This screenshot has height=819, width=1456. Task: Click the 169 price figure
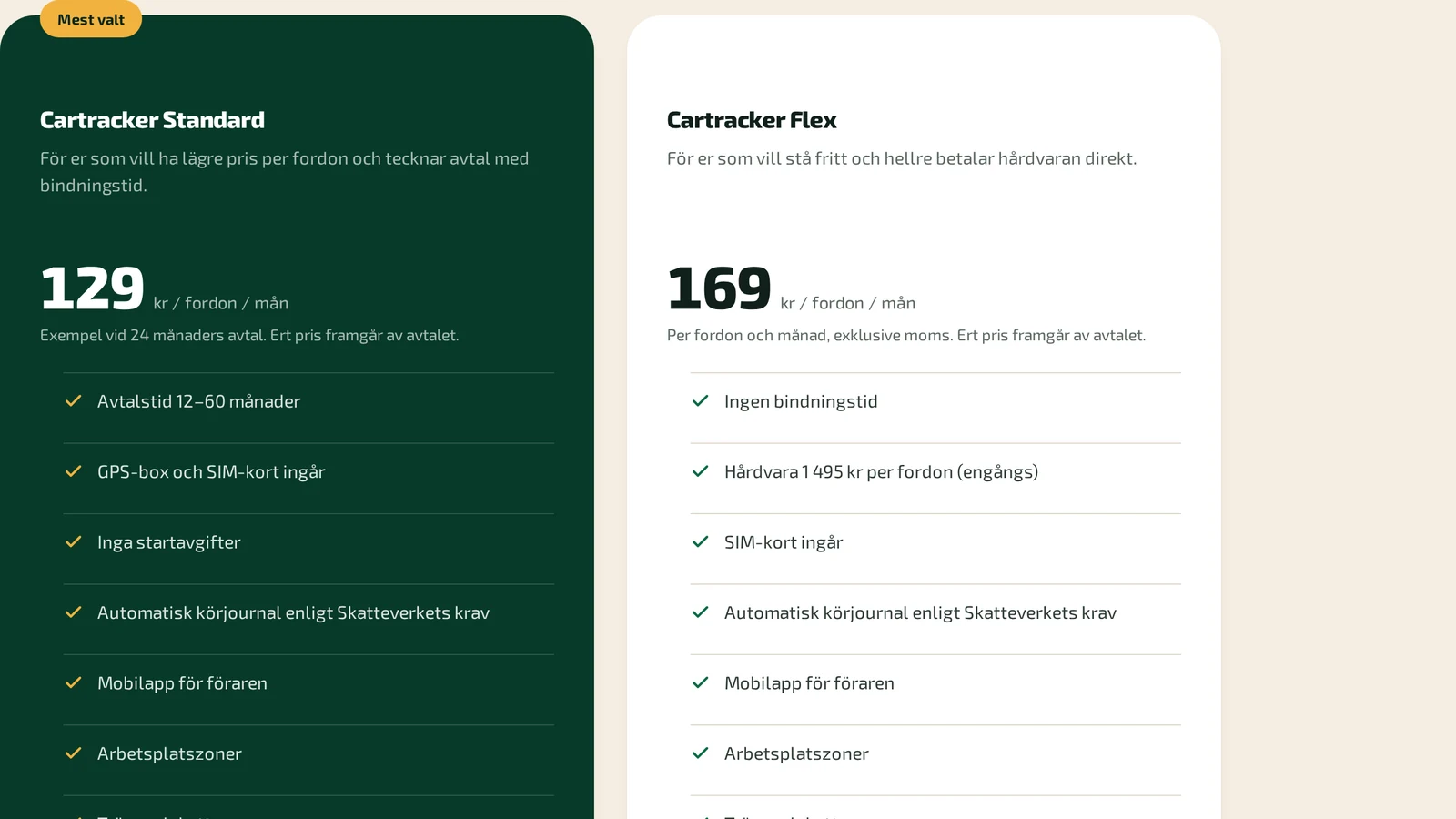tap(719, 288)
